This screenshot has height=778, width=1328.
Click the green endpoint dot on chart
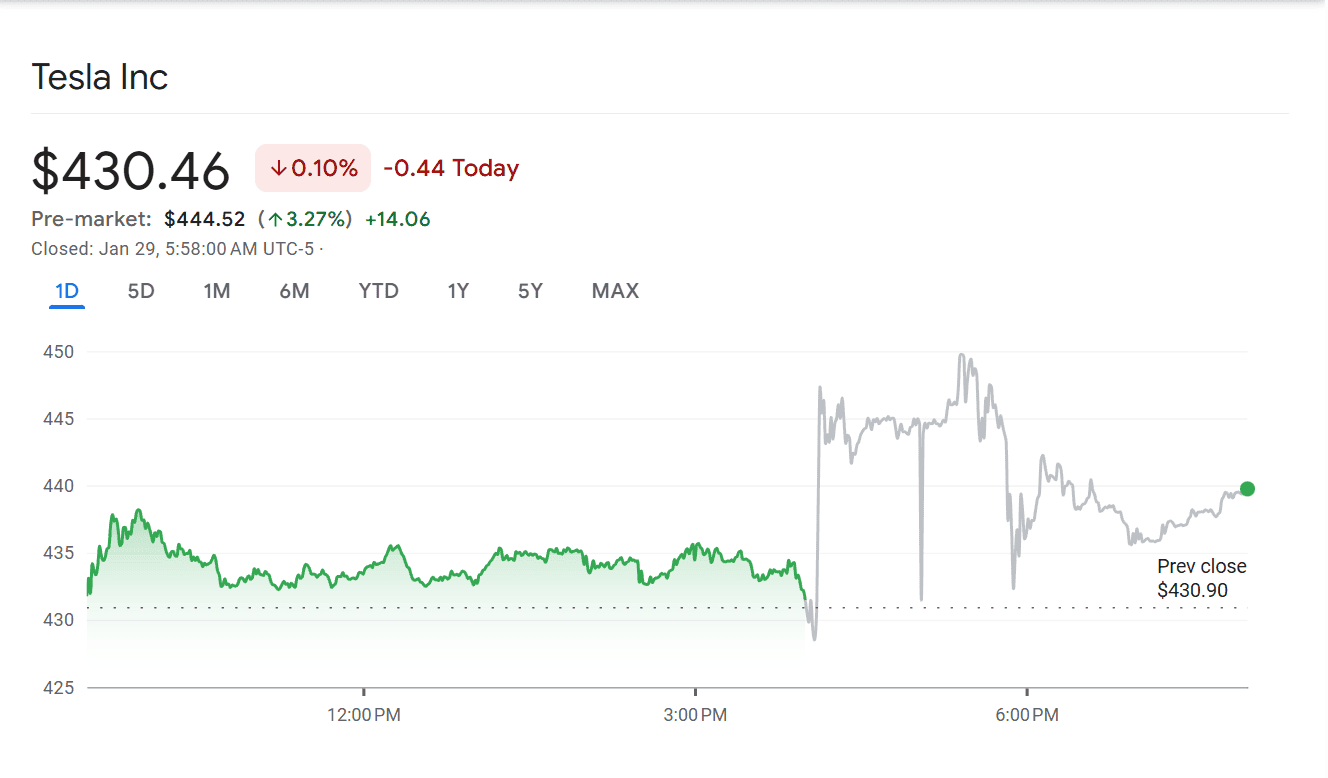1247,489
